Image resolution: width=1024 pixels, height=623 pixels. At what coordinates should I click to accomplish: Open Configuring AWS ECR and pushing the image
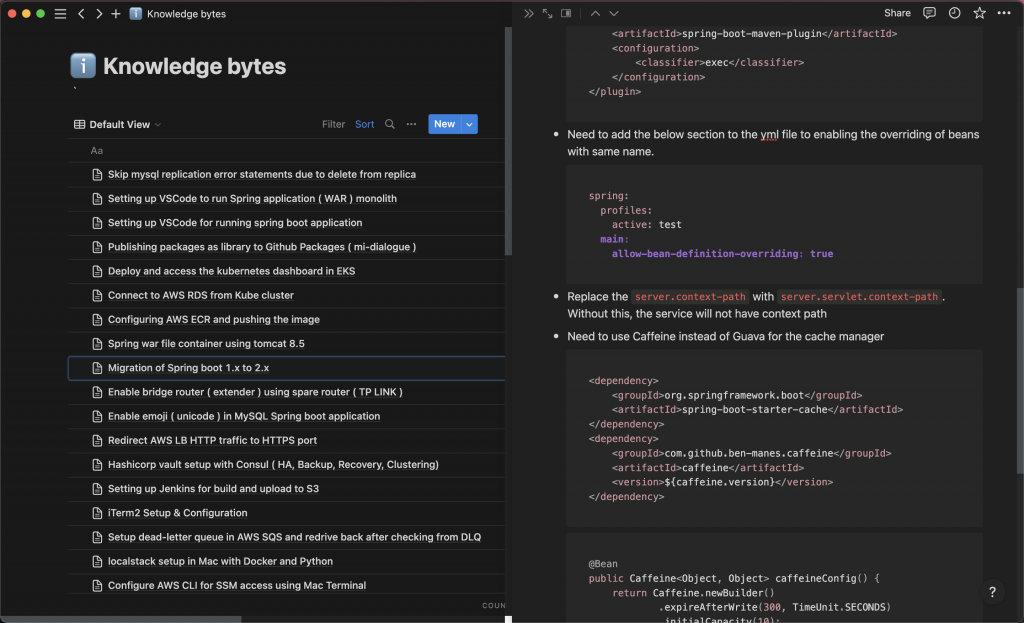click(x=214, y=319)
